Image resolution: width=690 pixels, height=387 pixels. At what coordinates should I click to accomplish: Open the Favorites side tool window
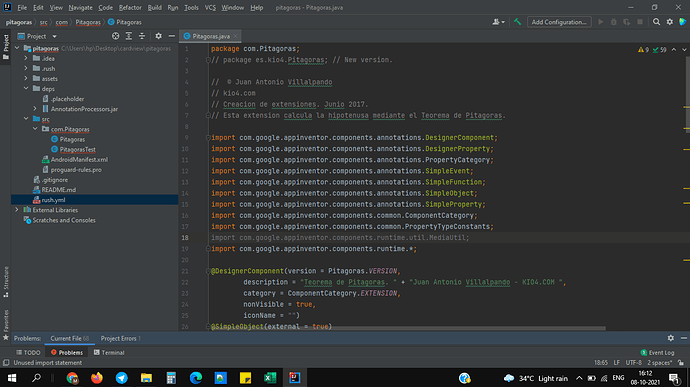[6, 324]
